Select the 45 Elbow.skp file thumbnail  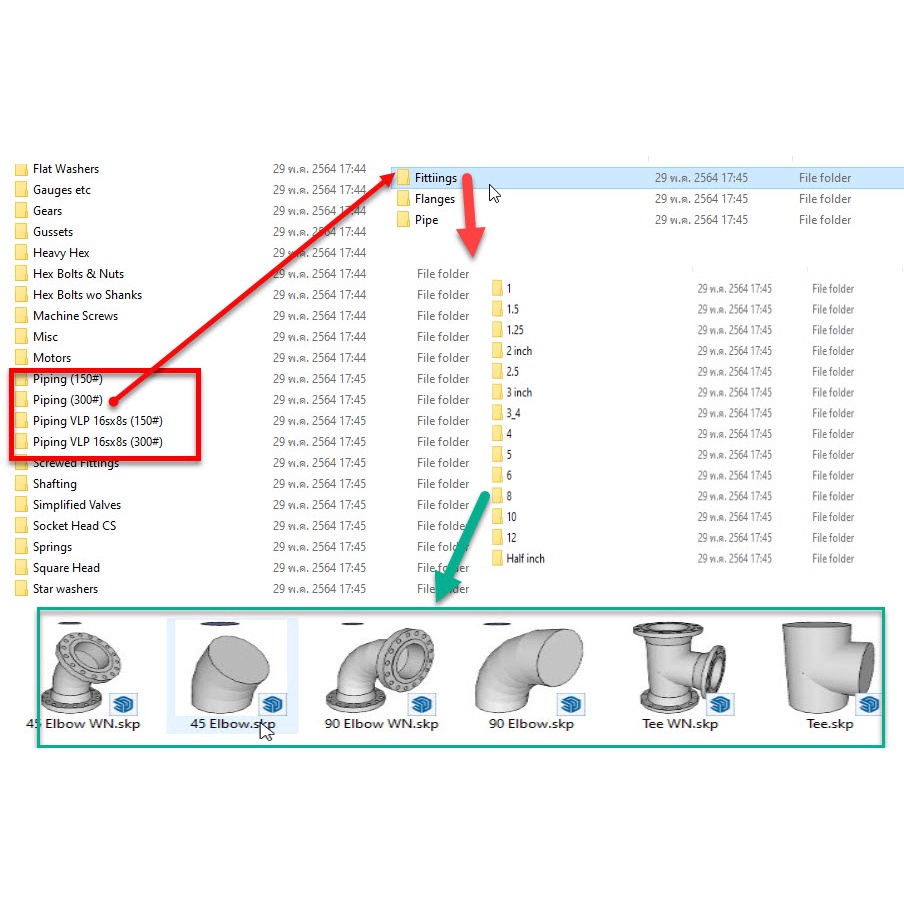click(230, 670)
